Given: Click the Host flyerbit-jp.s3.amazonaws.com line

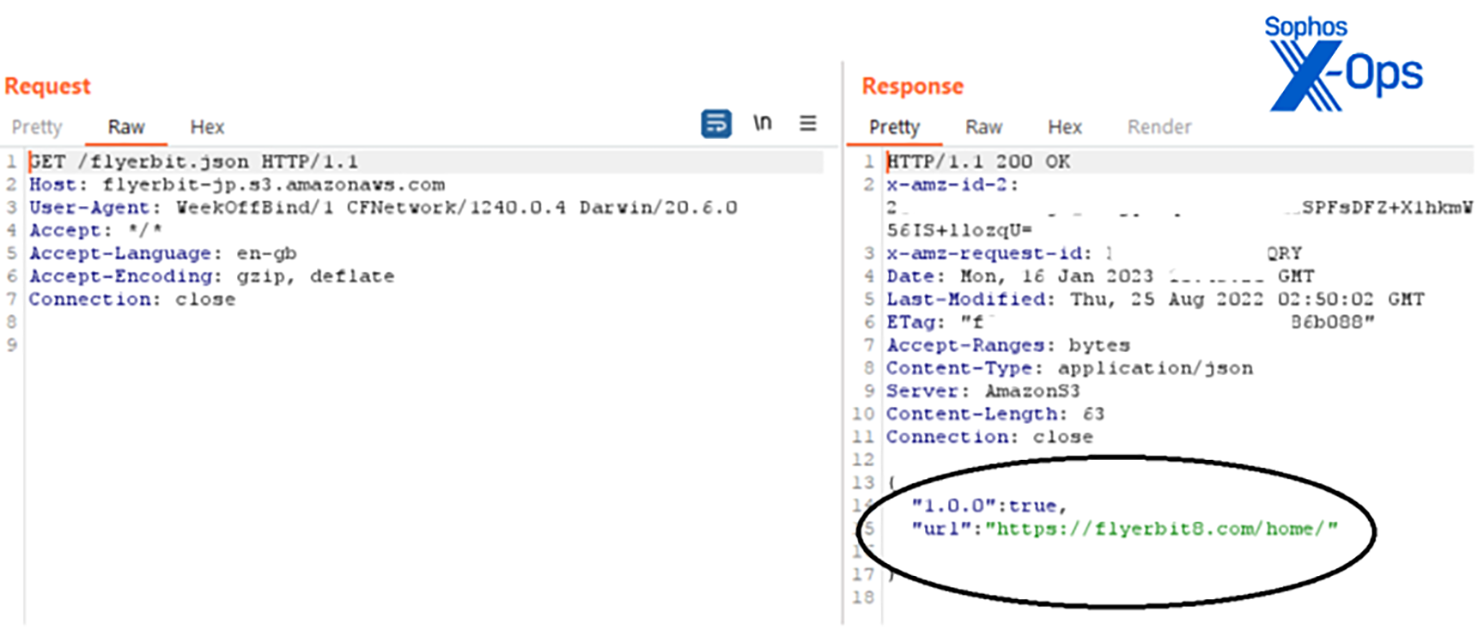Looking at the screenshot, I should pyautogui.click(x=237, y=185).
